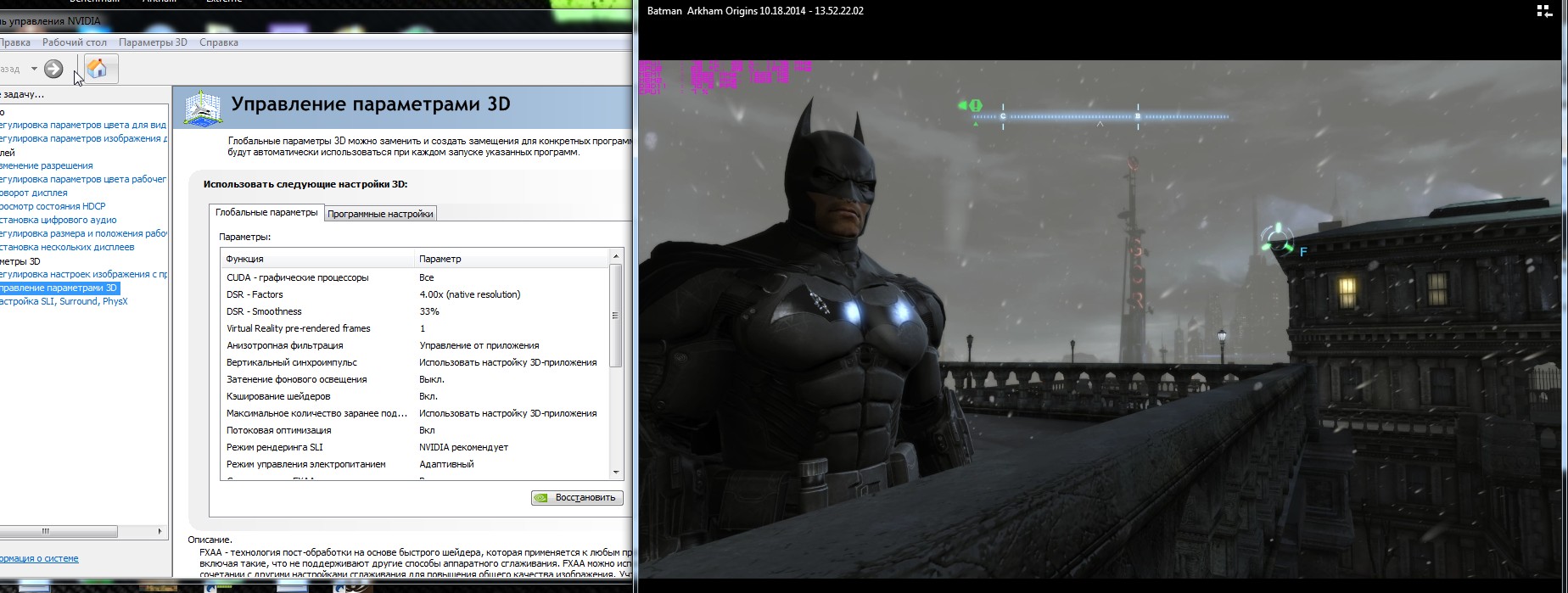Click scroll-up arrow of settings list

[616, 256]
